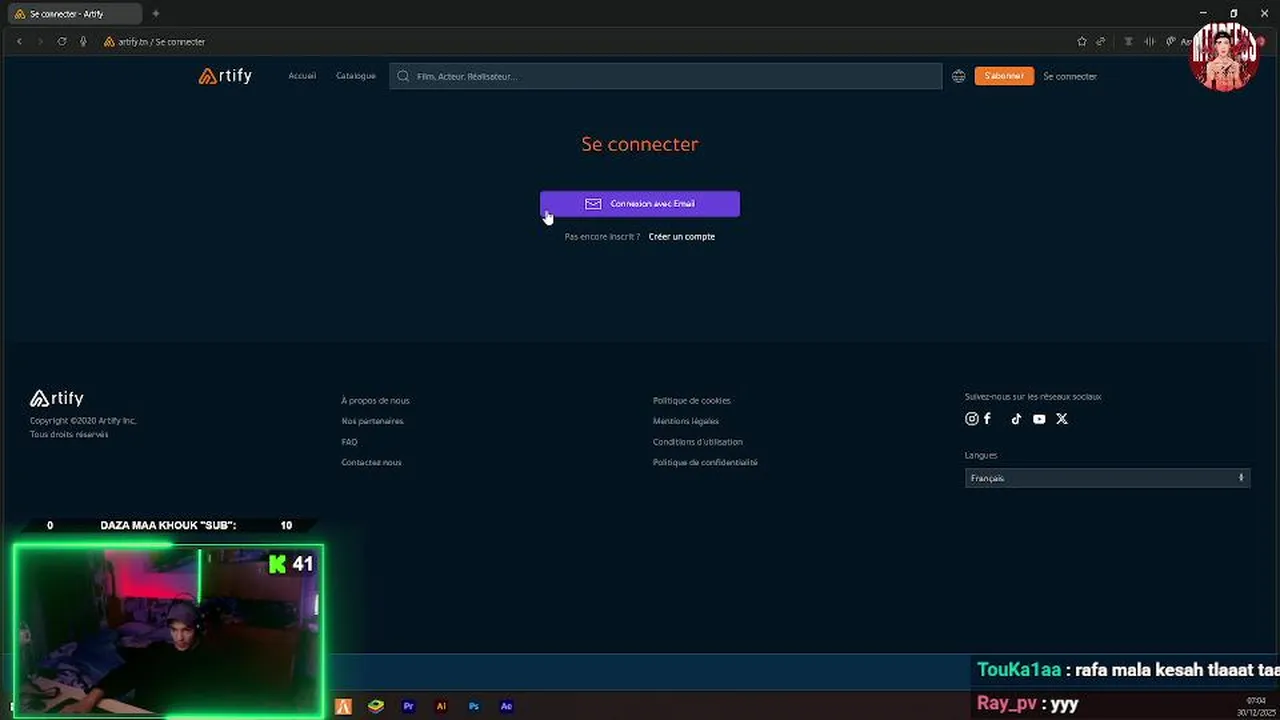Click the search magnifier icon
This screenshot has height=720, width=1280.
click(x=403, y=76)
